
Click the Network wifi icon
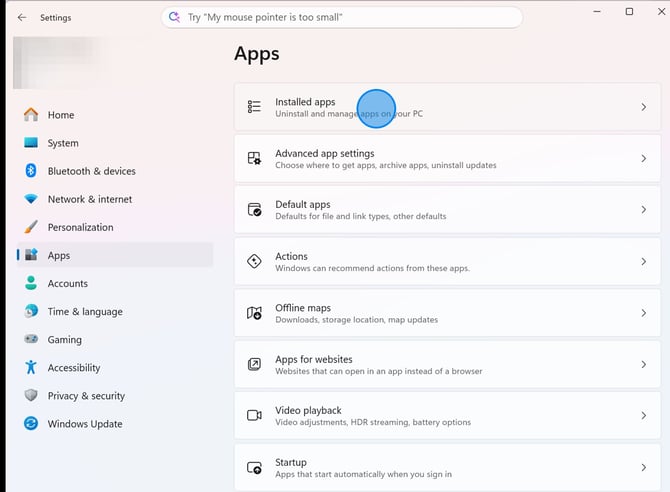click(x=31, y=199)
